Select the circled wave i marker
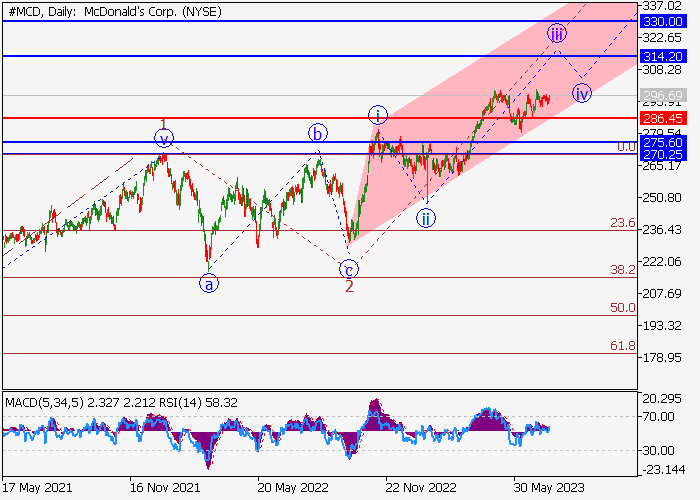Viewport: 700px width, 500px height. click(378, 116)
